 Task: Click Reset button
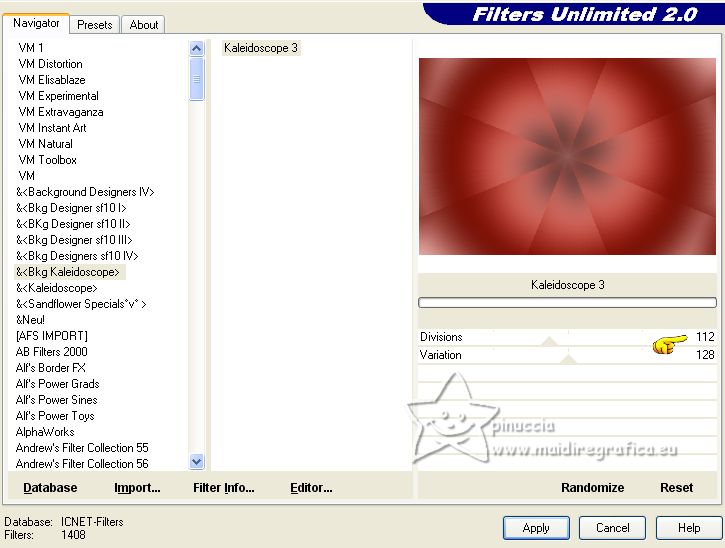676,488
